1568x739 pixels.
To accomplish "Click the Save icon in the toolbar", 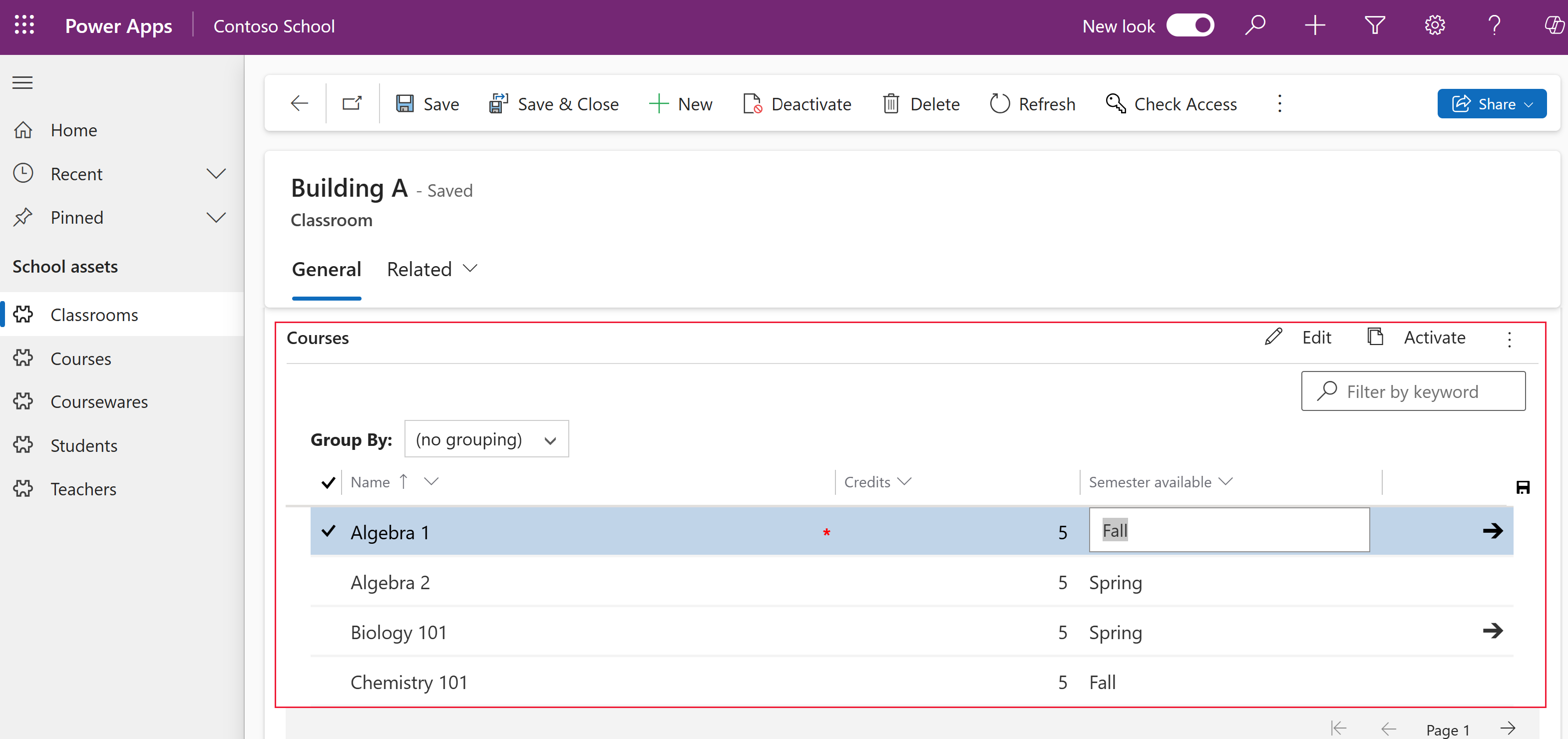I will [405, 103].
